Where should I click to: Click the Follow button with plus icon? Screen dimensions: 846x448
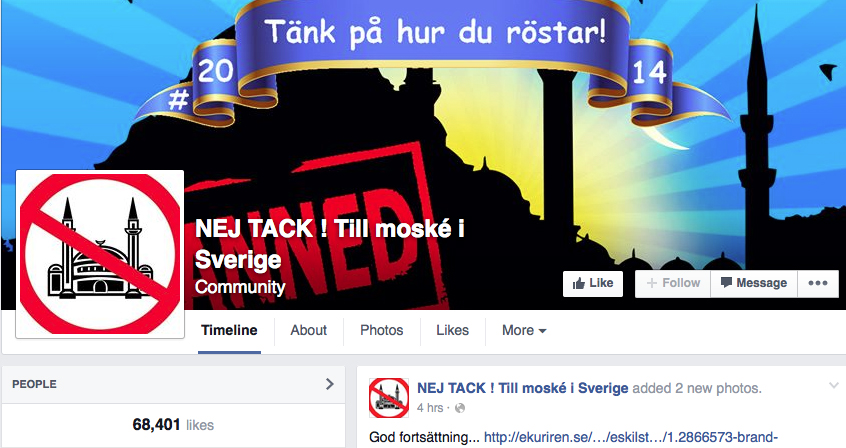coord(673,283)
